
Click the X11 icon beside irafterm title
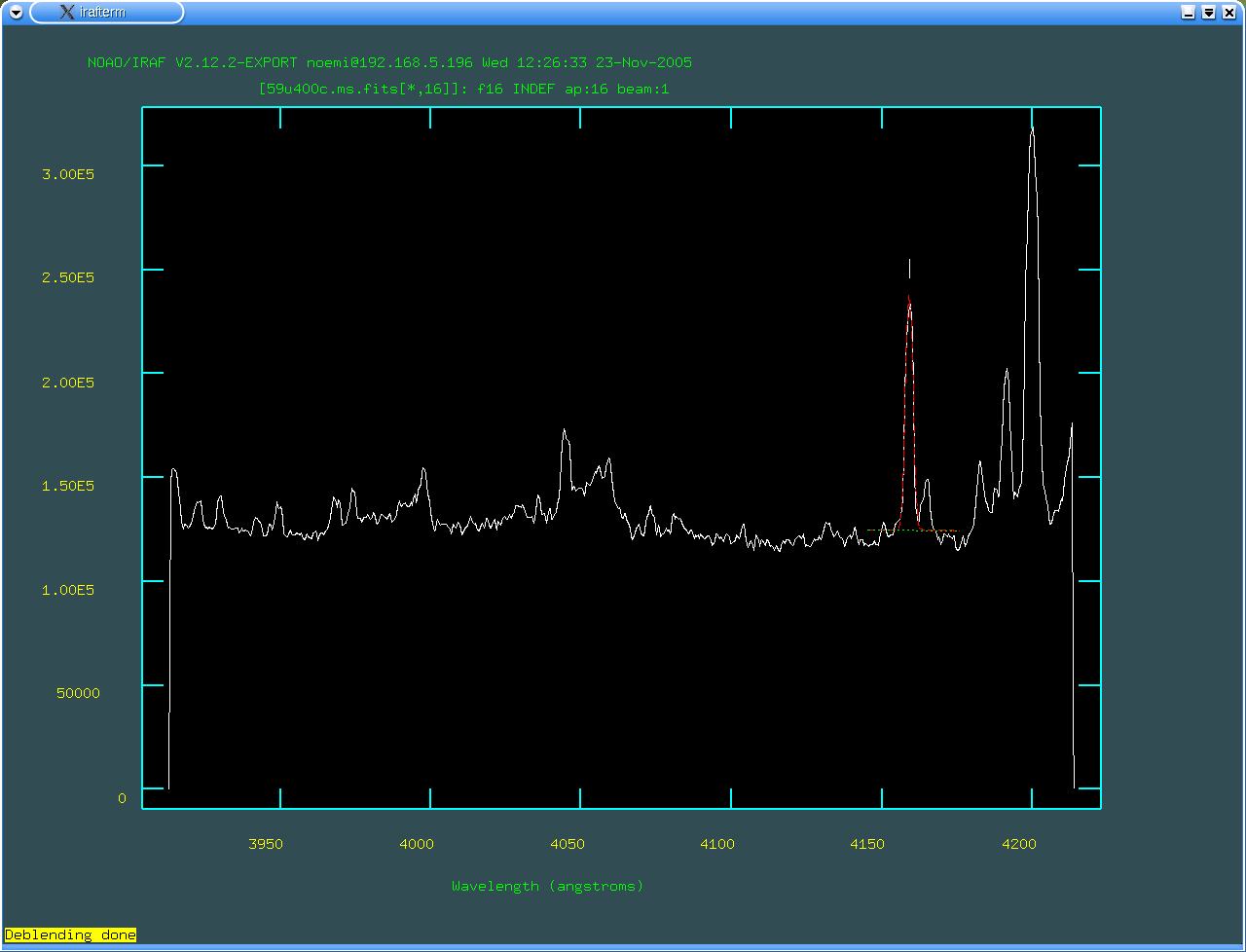66,13
